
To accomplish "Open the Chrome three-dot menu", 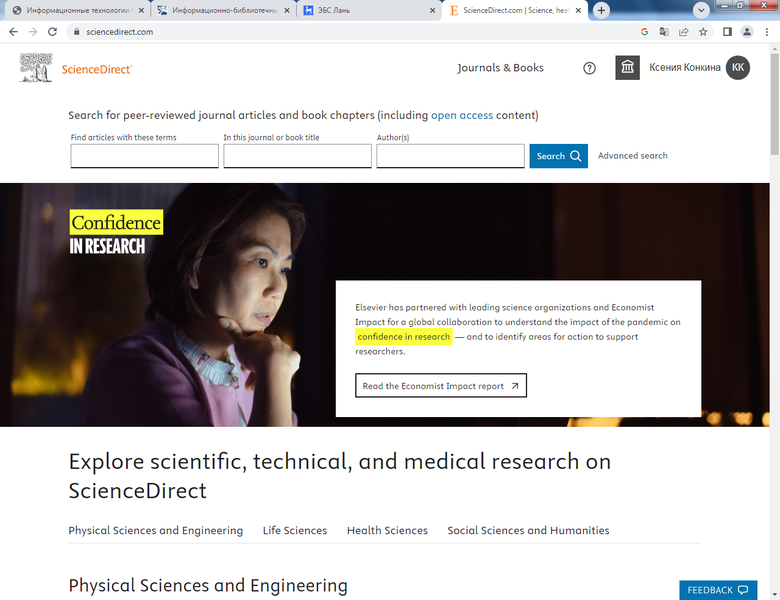I will pyautogui.click(x=767, y=32).
